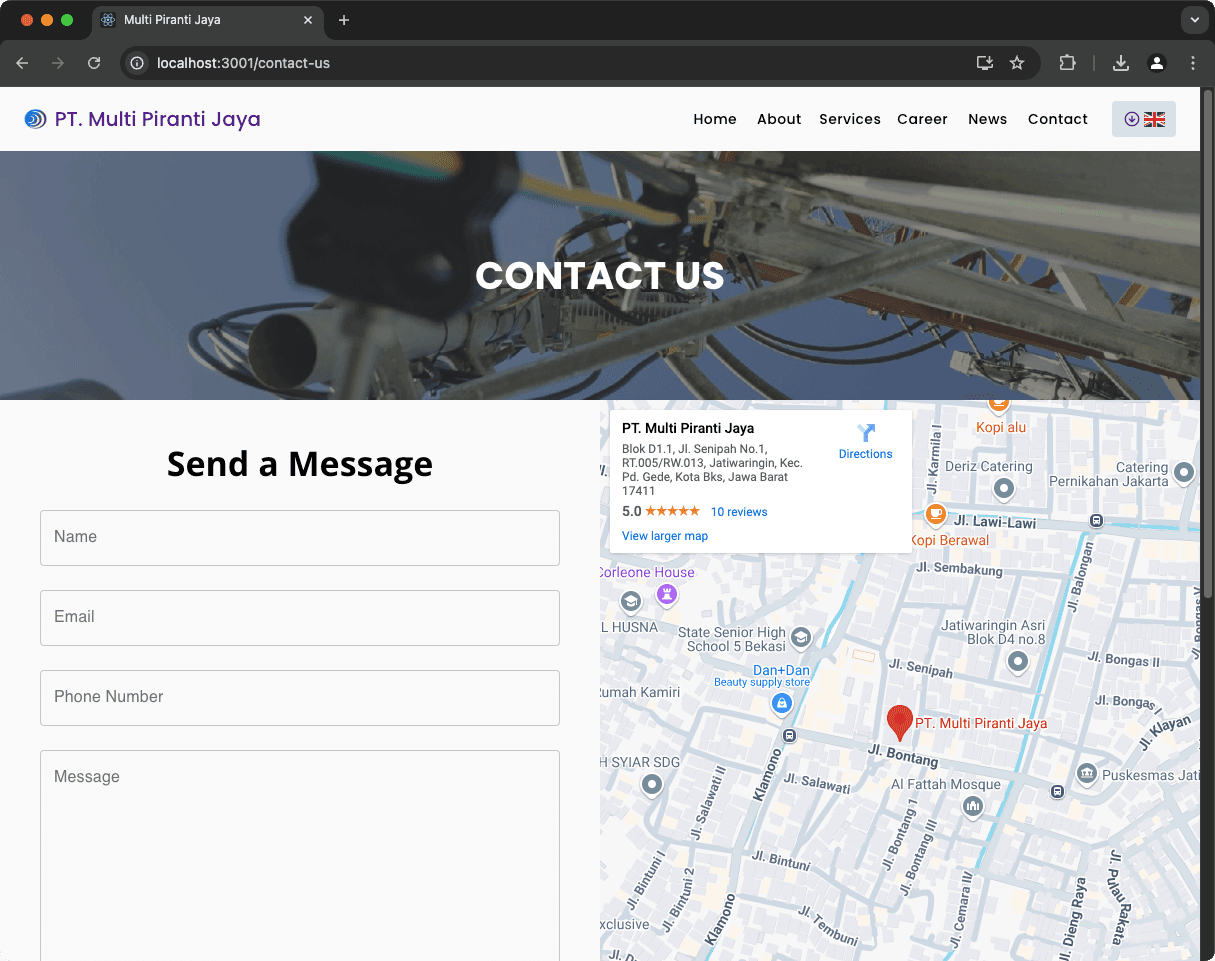Click the PT. Multi Piranti Jaya site title
This screenshot has width=1215, height=961.
pos(158,119)
